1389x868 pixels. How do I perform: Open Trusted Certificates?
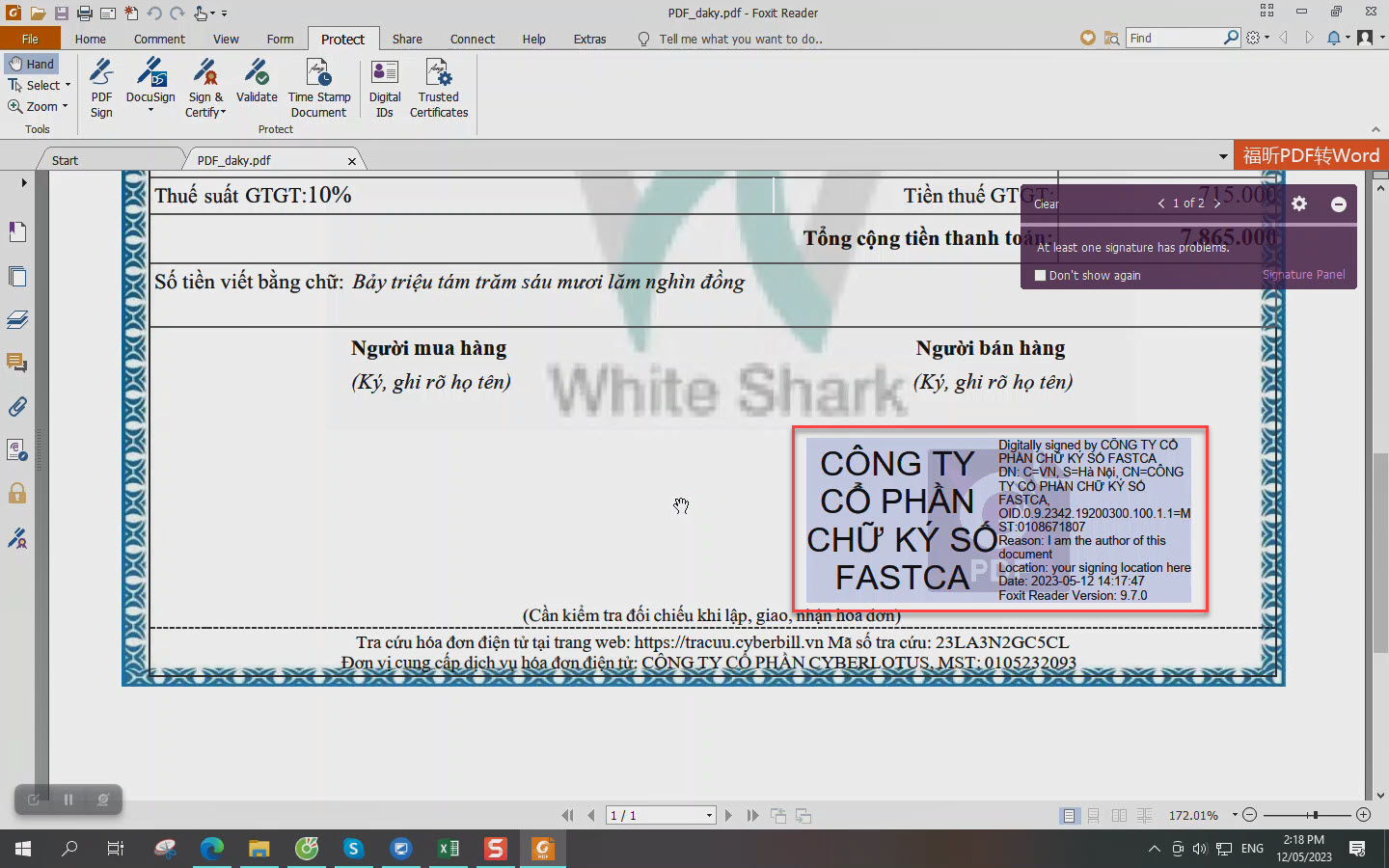click(438, 88)
